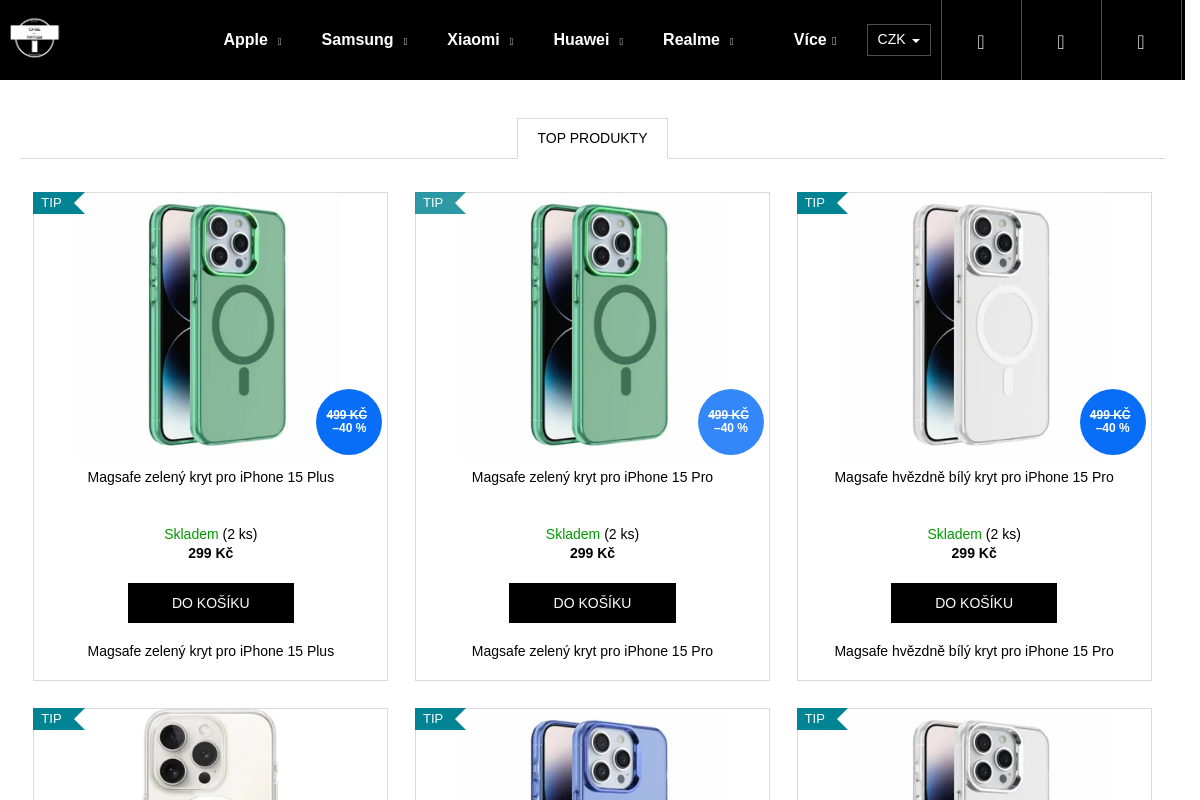Image resolution: width=1200 pixels, height=800 pixels.
Task: Click the green iPhone 15 Plus case image
Action: 211,325
